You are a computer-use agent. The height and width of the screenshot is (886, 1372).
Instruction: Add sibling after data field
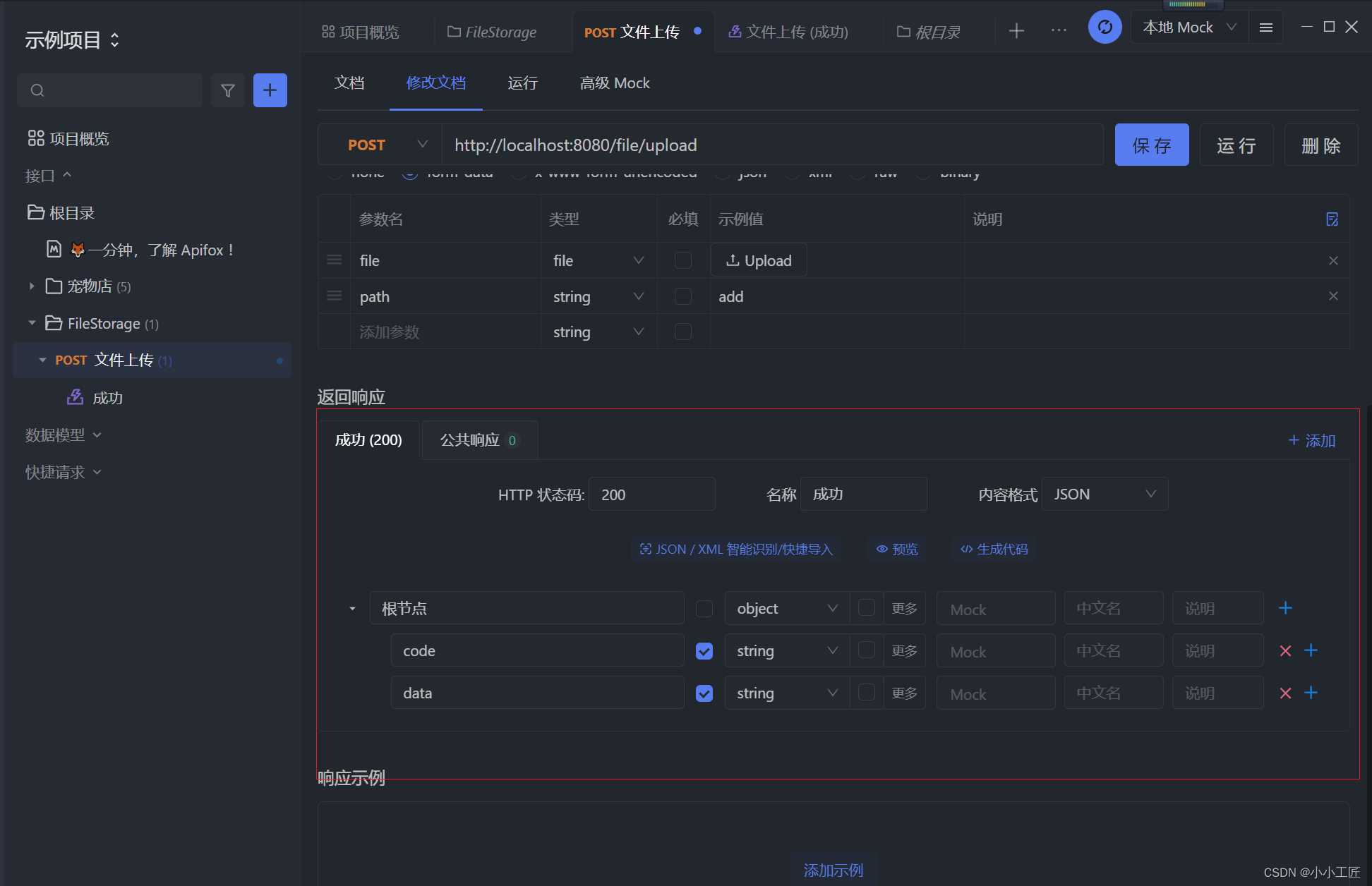(x=1311, y=693)
